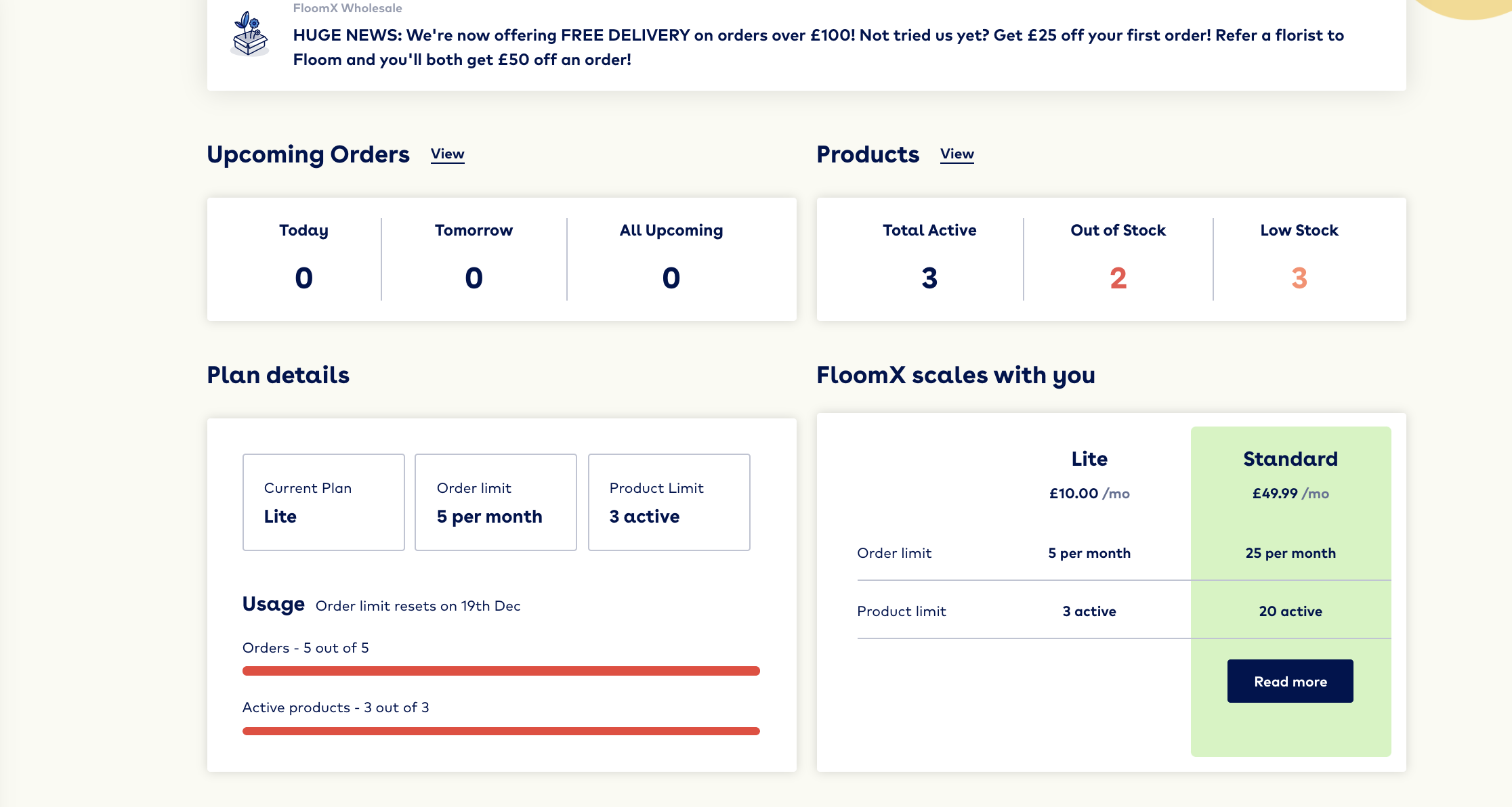This screenshot has height=807, width=1512.
Task: Select the Out of Stock count
Action: coord(1118,278)
